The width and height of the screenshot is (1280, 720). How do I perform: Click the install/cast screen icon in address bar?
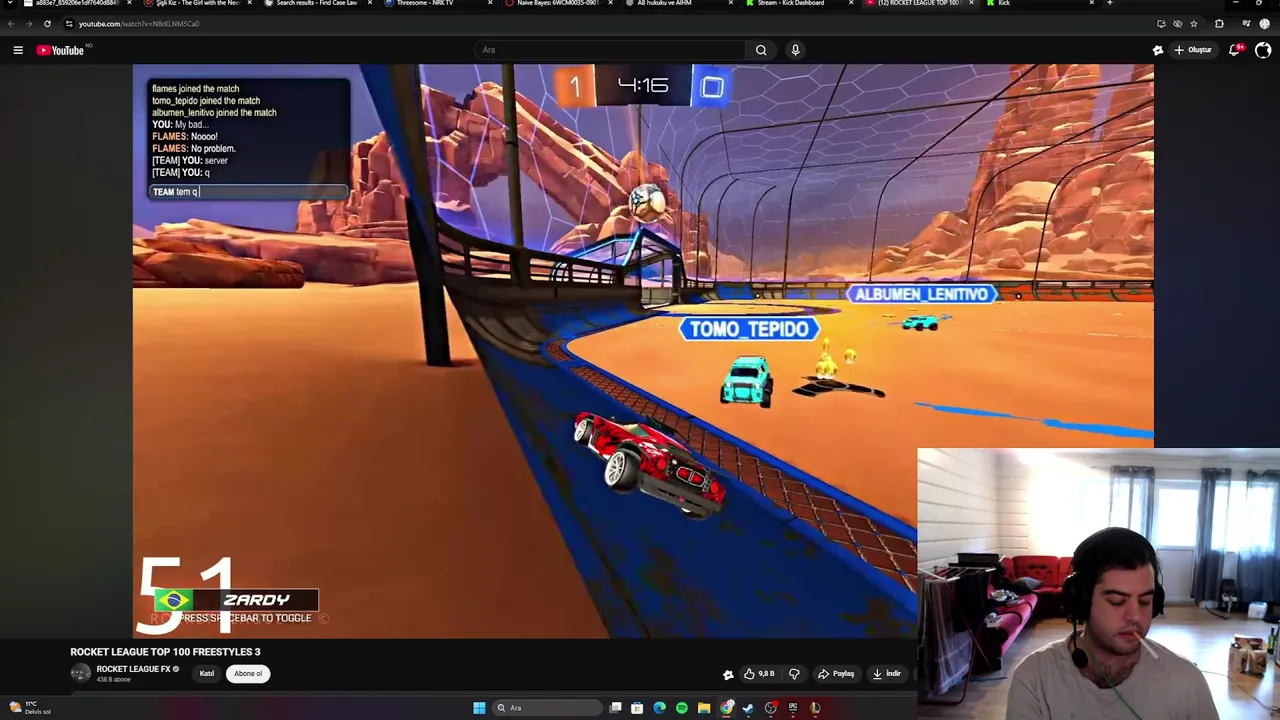coord(1161,23)
